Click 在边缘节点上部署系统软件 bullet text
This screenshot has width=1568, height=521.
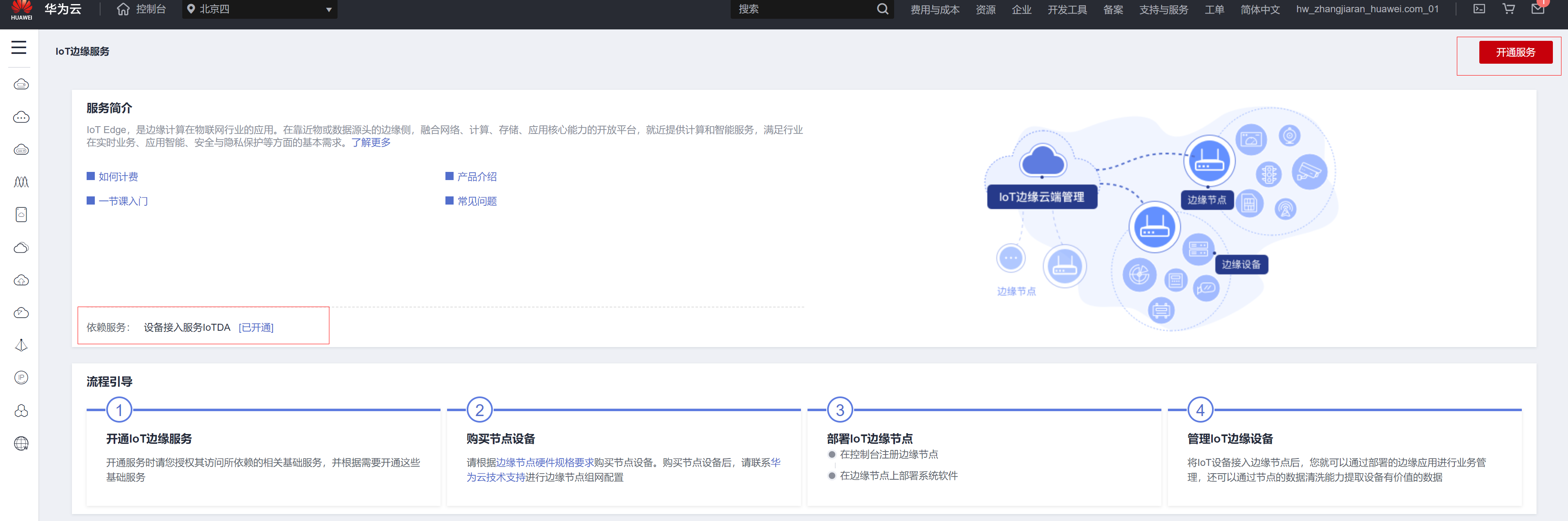(x=899, y=475)
